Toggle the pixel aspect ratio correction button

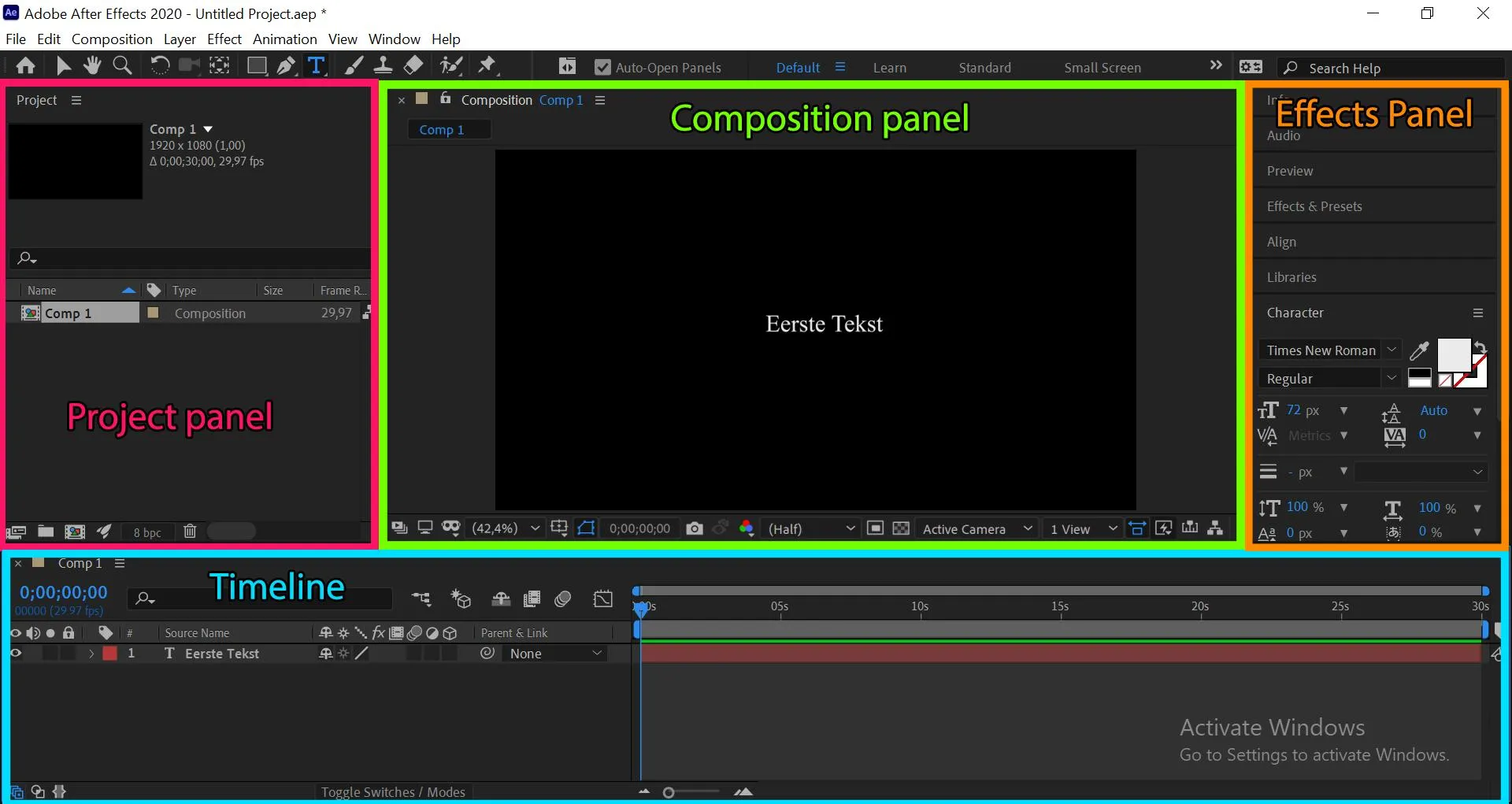pos(1137,528)
